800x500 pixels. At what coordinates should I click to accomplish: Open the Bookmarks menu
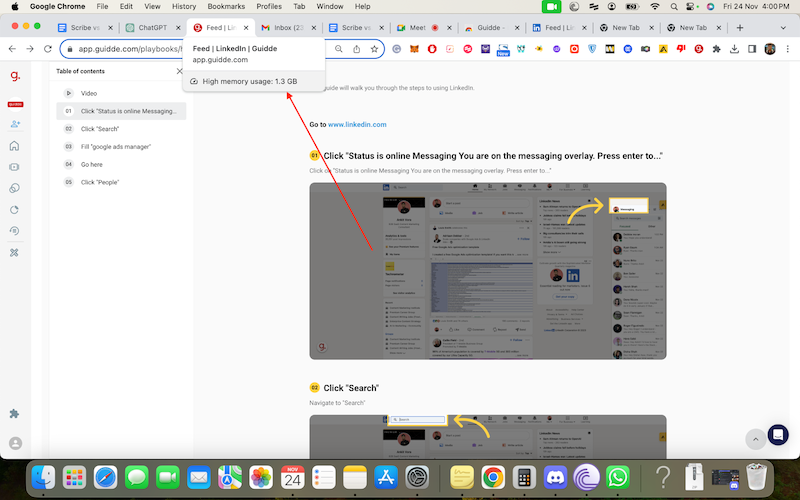(226, 6)
